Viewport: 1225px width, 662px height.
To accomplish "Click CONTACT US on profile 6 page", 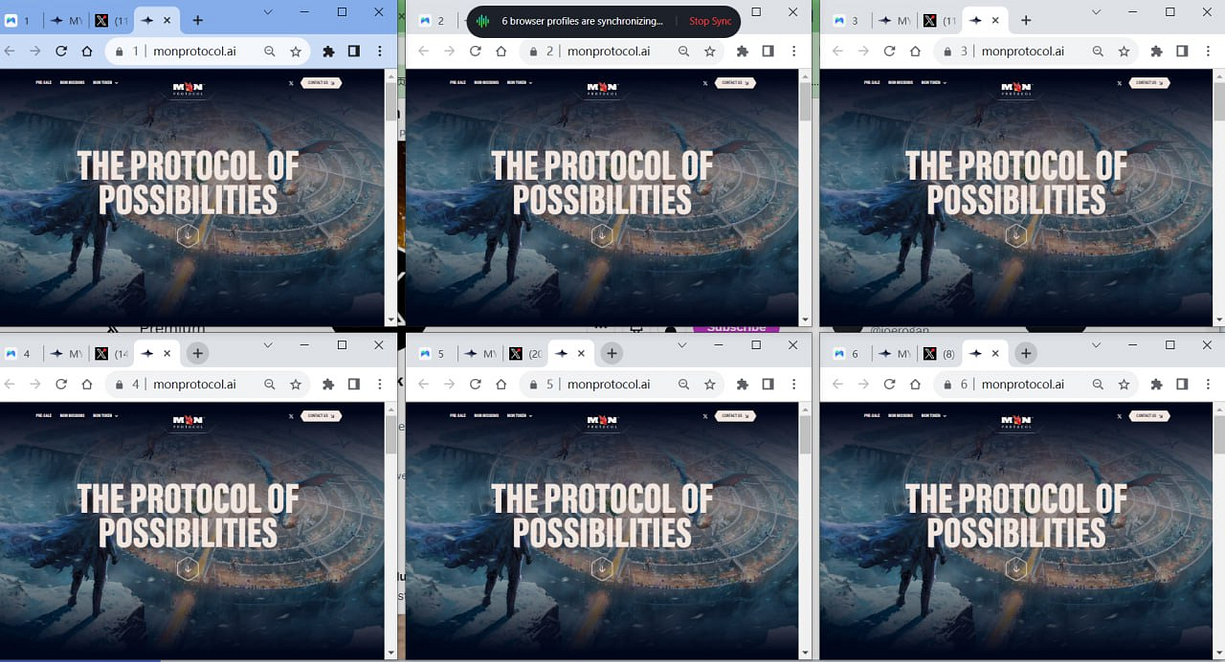I will 1149,416.
